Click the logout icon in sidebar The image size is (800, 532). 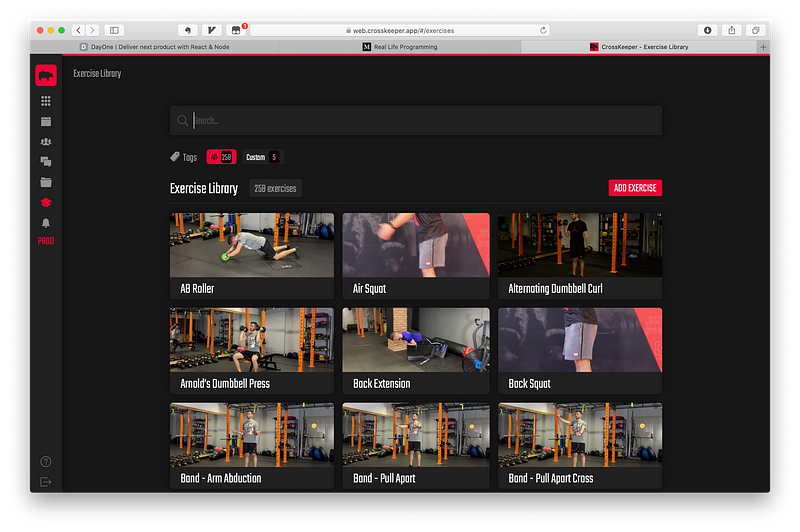(x=46, y=482)
